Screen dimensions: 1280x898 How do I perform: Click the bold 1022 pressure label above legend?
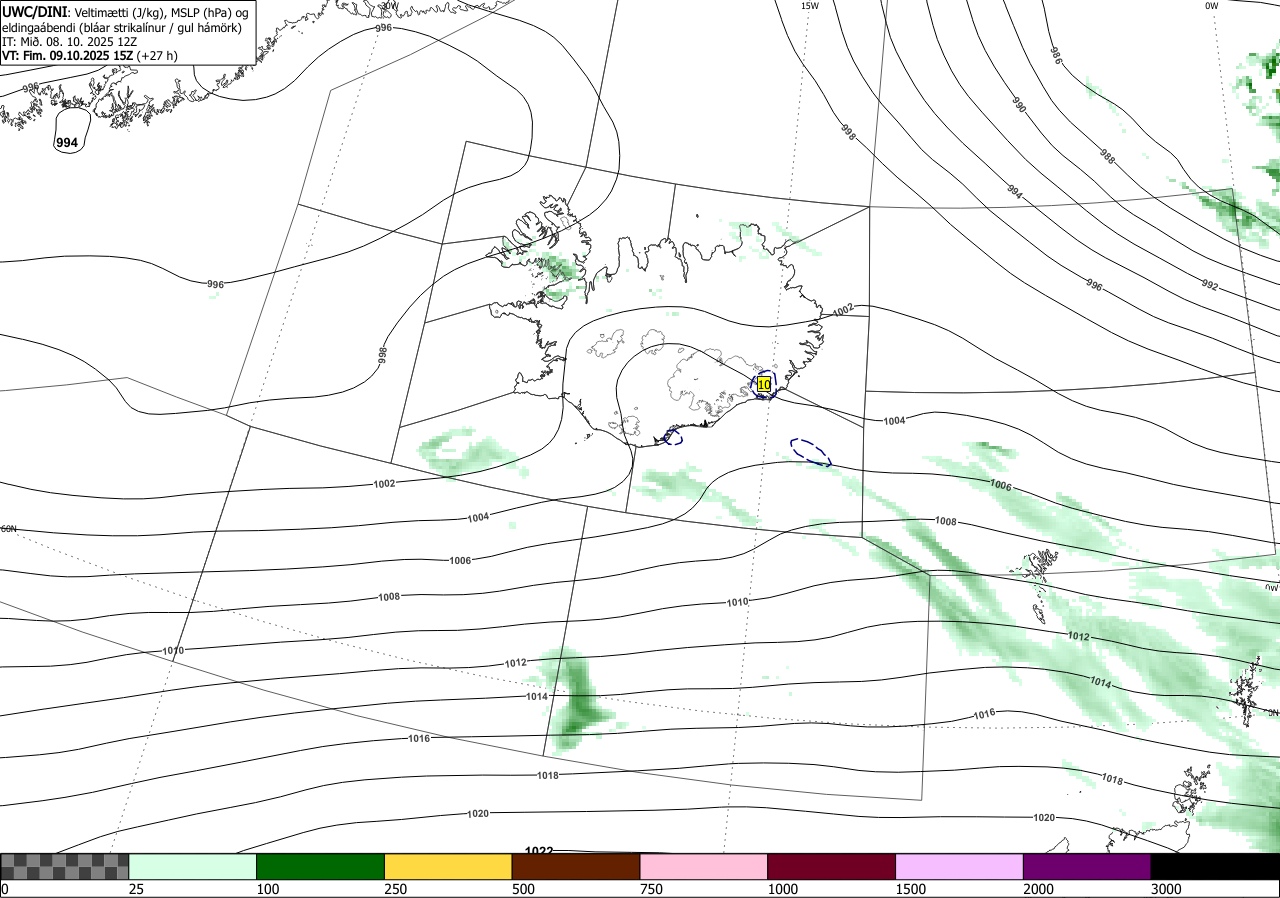539,851
